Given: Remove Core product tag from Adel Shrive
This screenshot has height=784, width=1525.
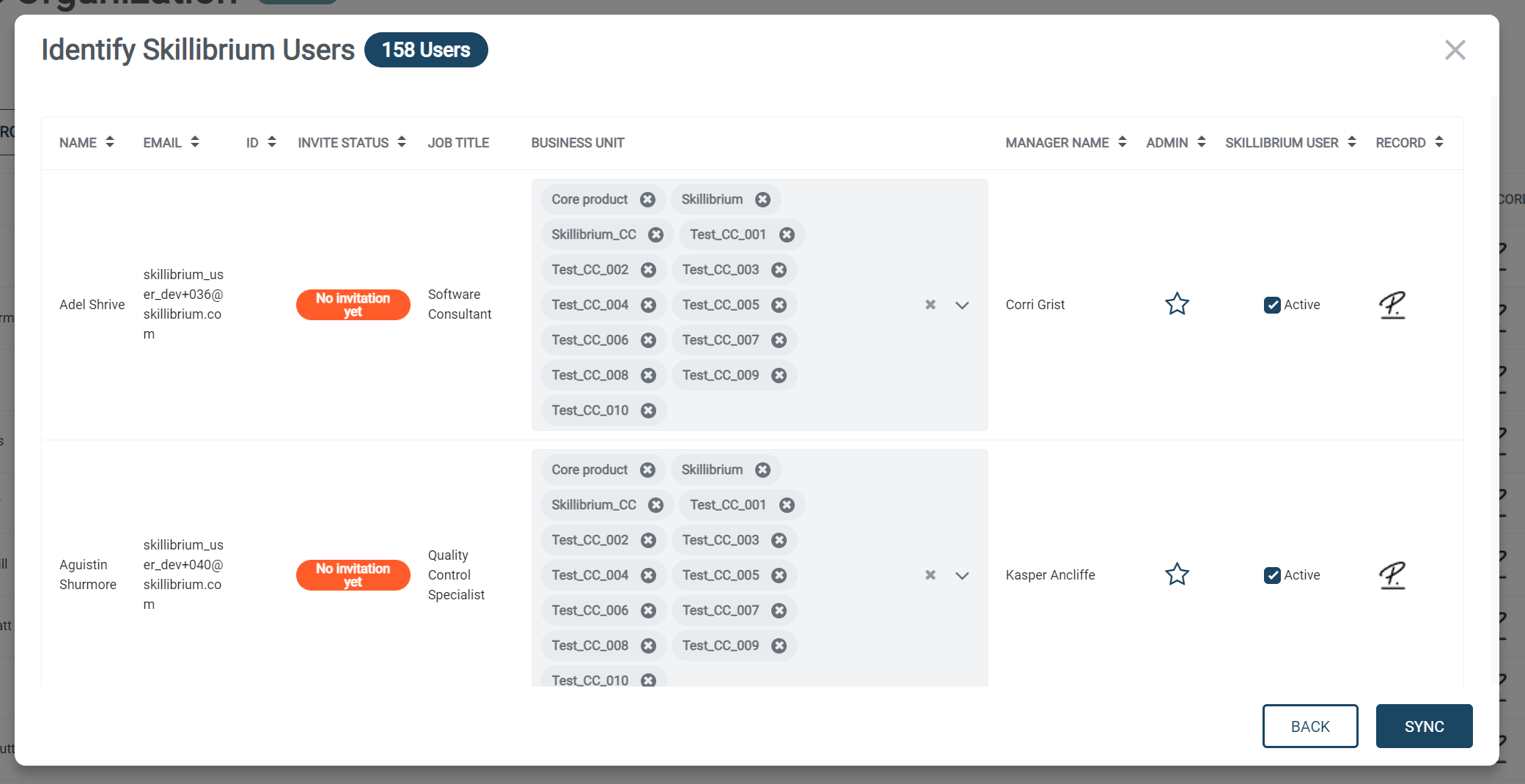Looking at the screenshot, I should point(647,199).
